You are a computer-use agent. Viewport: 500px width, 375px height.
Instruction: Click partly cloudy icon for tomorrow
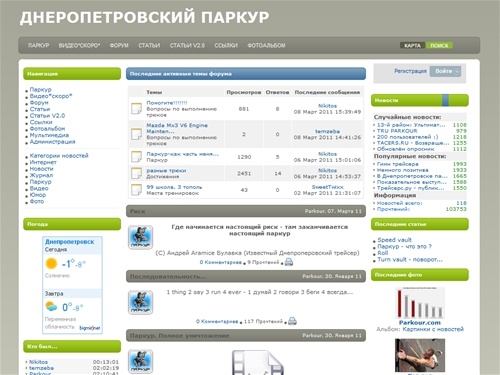[51, 306]
